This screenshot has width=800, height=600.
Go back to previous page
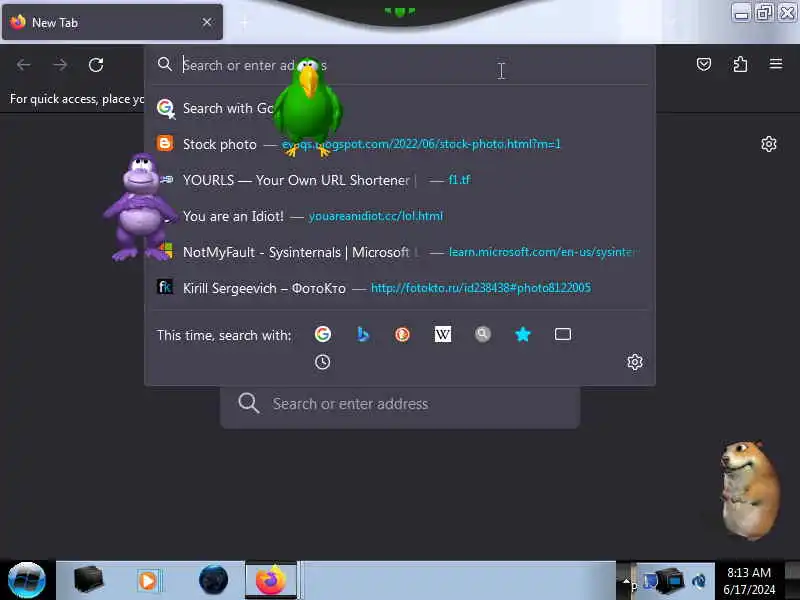pyautogui.click(x=23, y=65)
